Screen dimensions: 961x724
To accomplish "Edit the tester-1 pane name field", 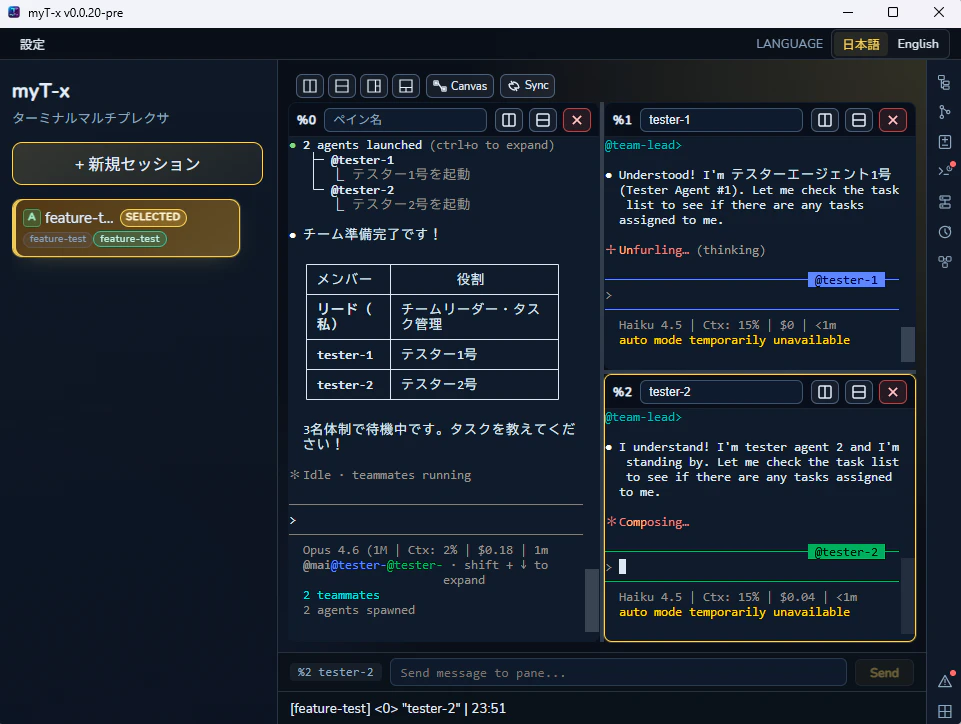I will [x=721, y=120].
